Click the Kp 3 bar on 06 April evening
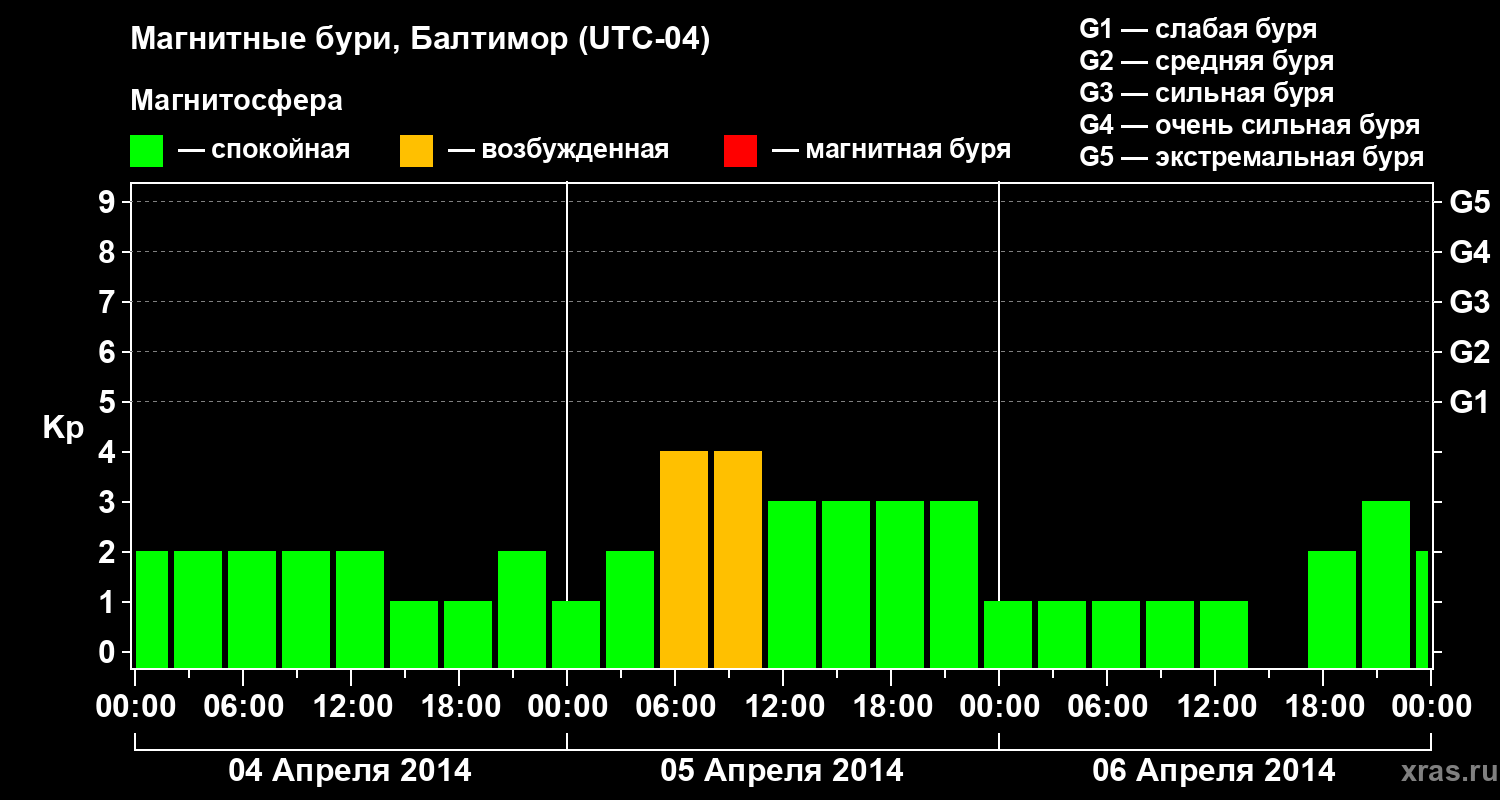The image size is (1500, 800). [x=1386, y=584]
